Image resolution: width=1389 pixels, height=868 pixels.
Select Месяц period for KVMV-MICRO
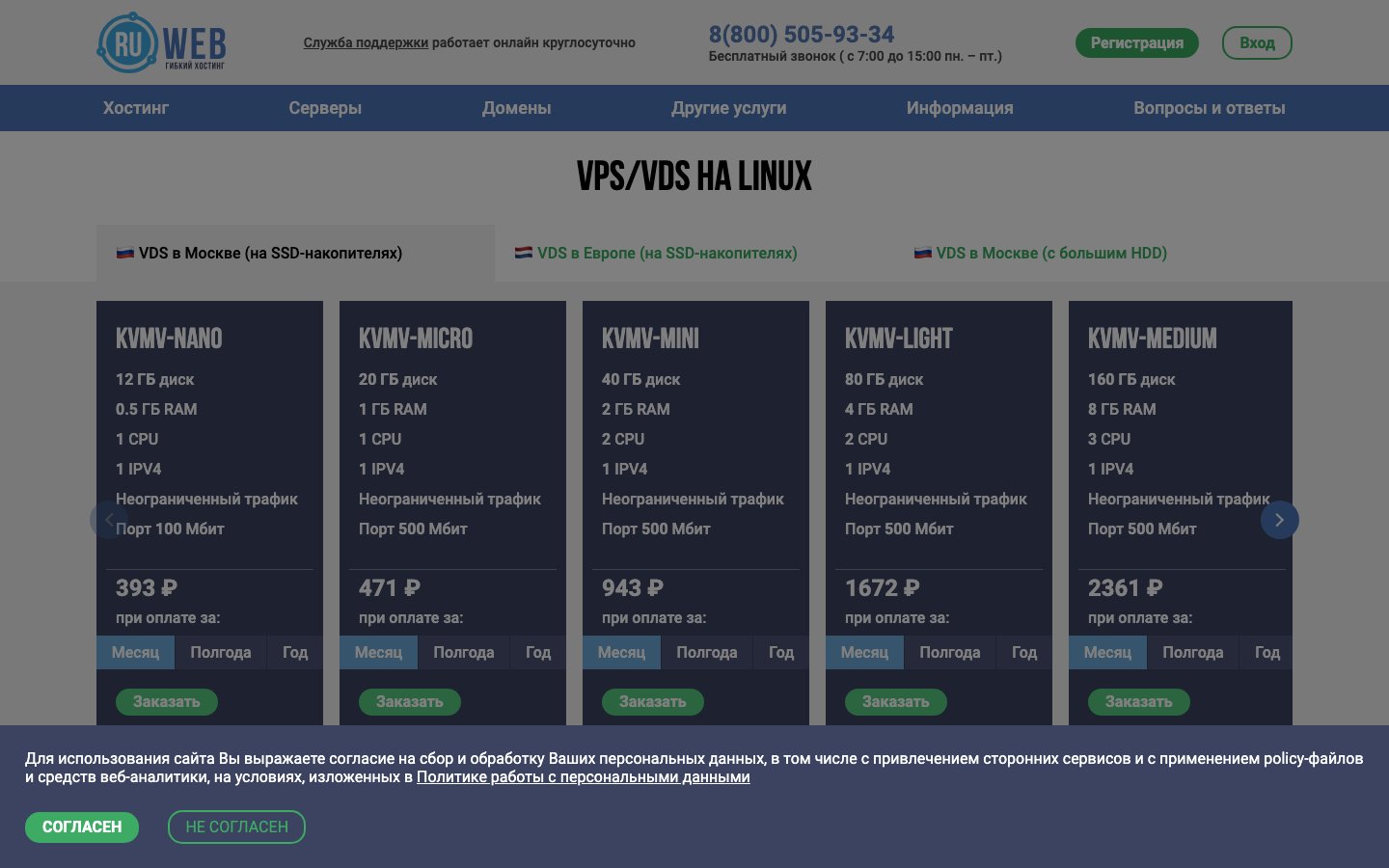378,653
